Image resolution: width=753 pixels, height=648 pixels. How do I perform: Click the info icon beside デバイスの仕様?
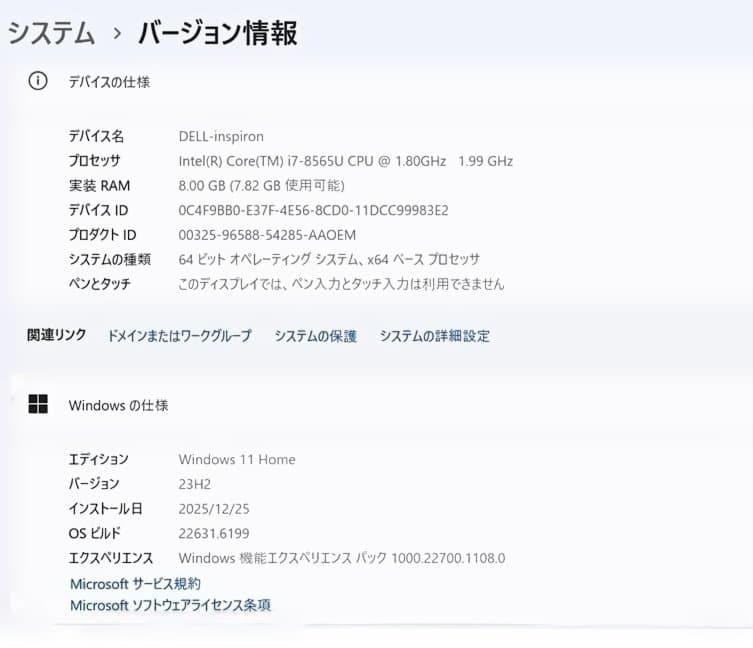coord(38,81)
